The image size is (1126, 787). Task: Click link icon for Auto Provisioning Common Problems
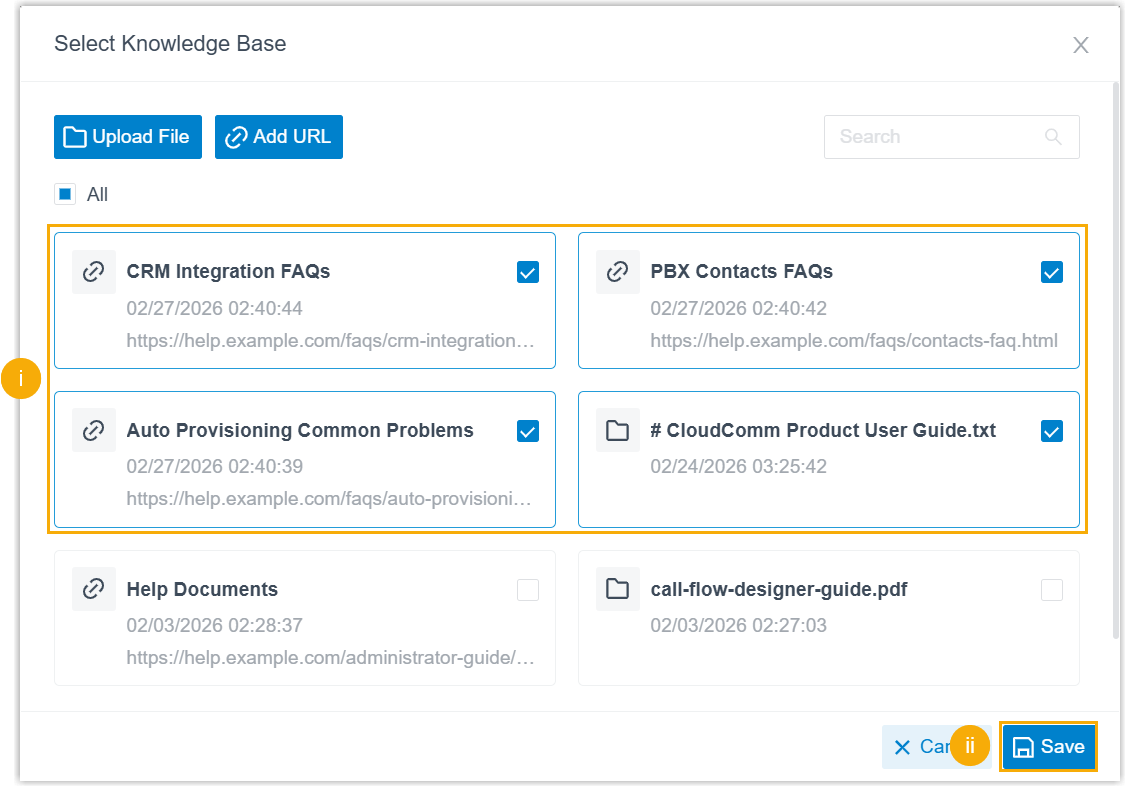point(94,431)
